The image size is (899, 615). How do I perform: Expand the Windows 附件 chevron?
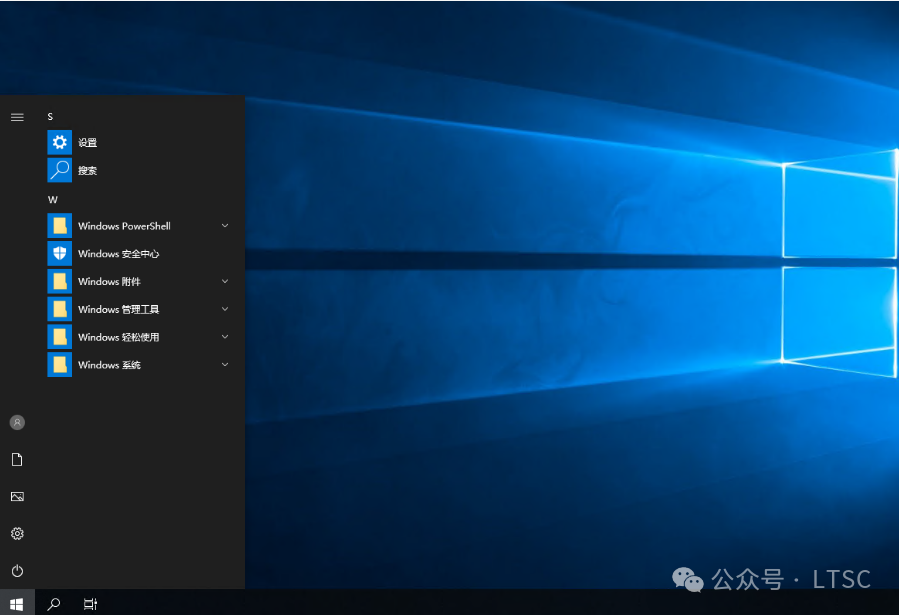click(x=225, y=281)
